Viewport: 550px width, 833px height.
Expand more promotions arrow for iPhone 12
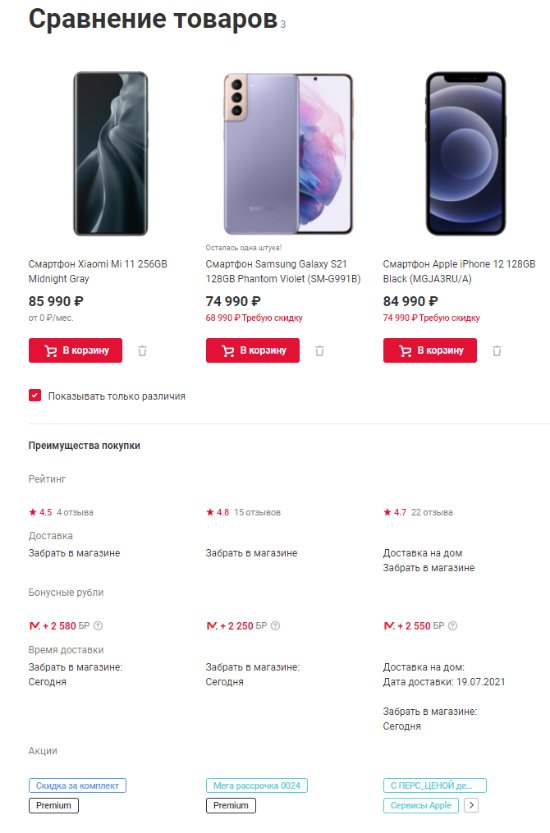pyautogui.click(x=471, y=805)
